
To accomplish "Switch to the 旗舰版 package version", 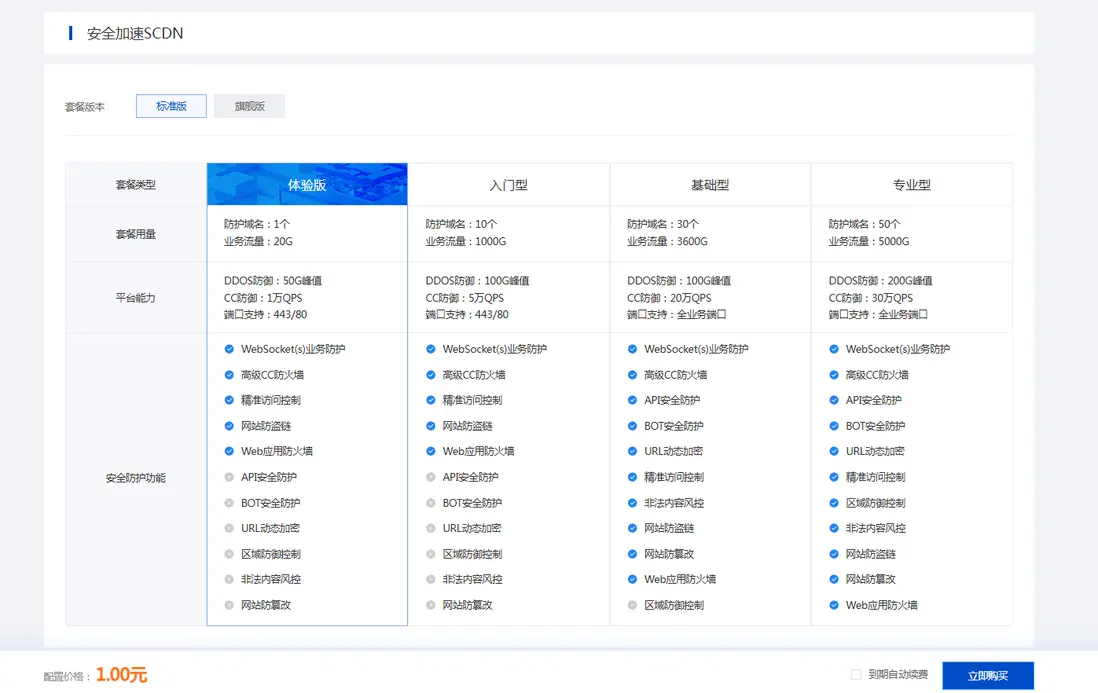I will [249, 106].
